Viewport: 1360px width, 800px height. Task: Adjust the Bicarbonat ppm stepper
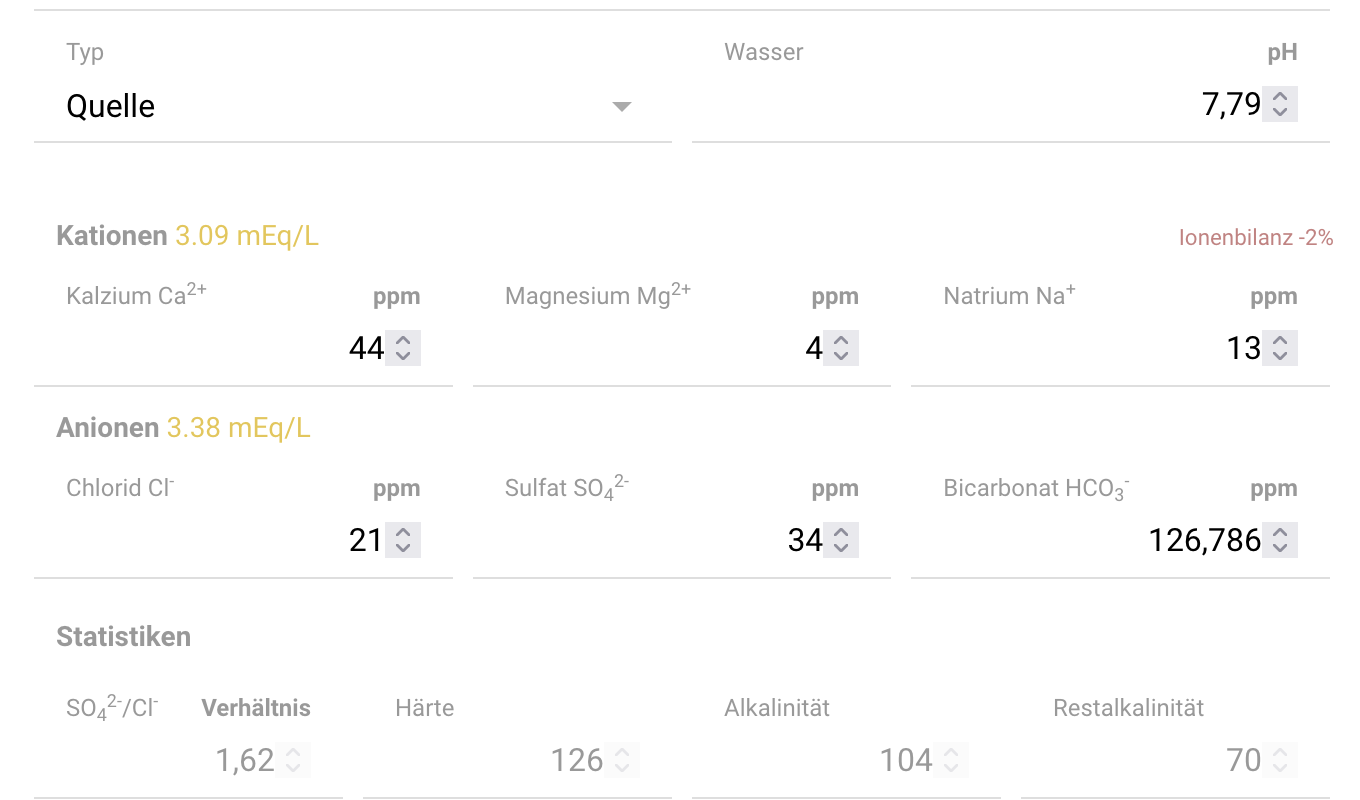[1280, 540]
